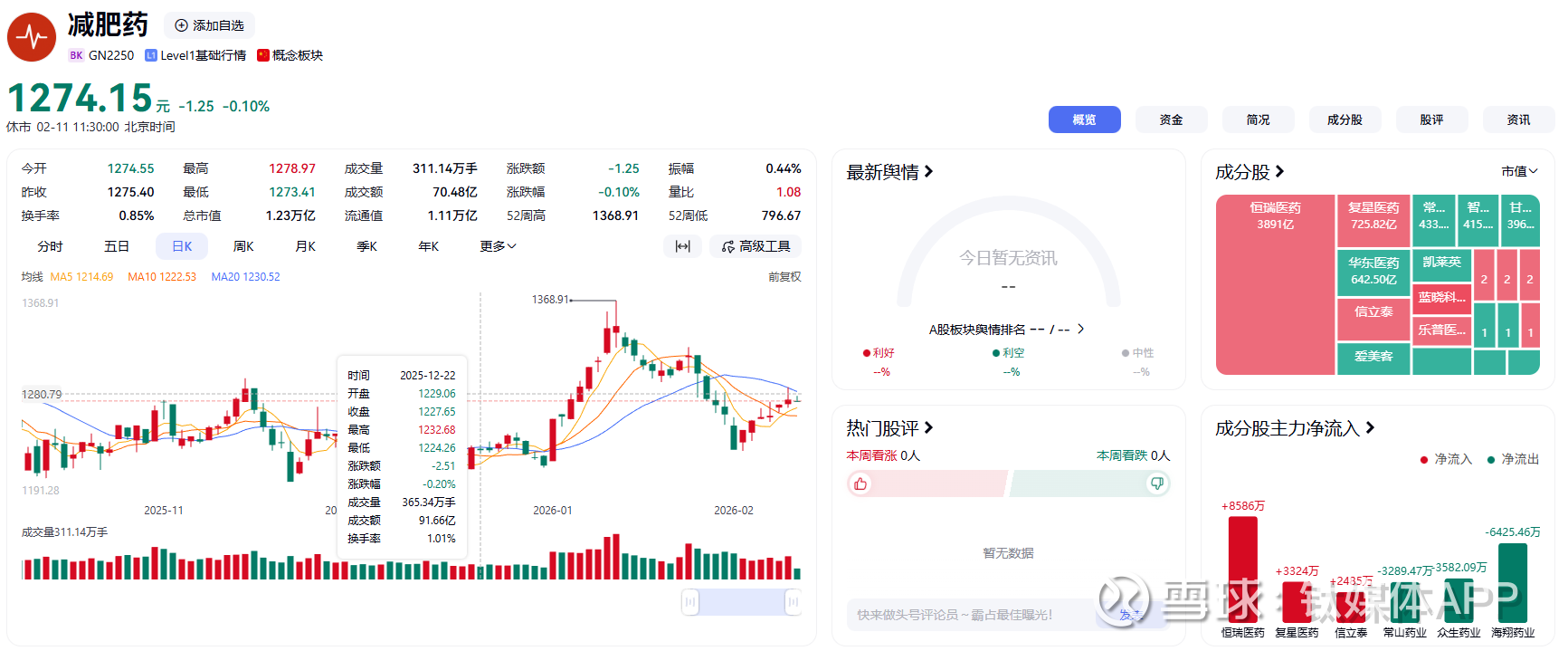Select the 周K chart tab
Screen dimensions: 1568x651
pyautogui.click(x=243, y=246)
